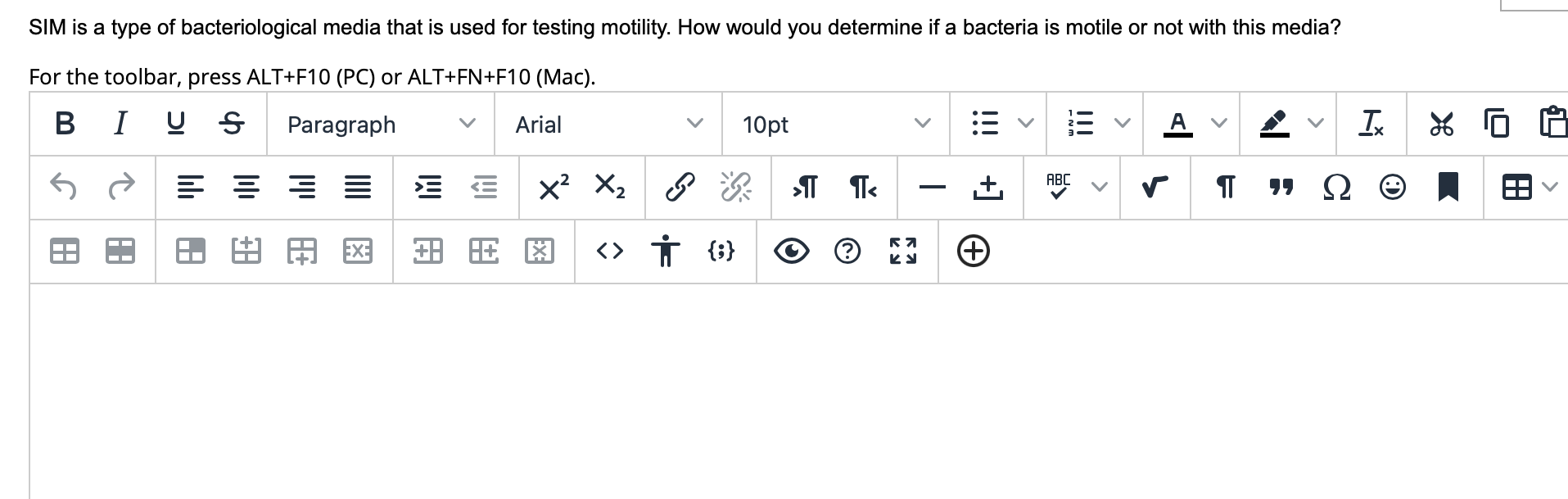This screenshot has width=1568, height=499.
Task: Open source code view
Action: click(x=610, y=251)
